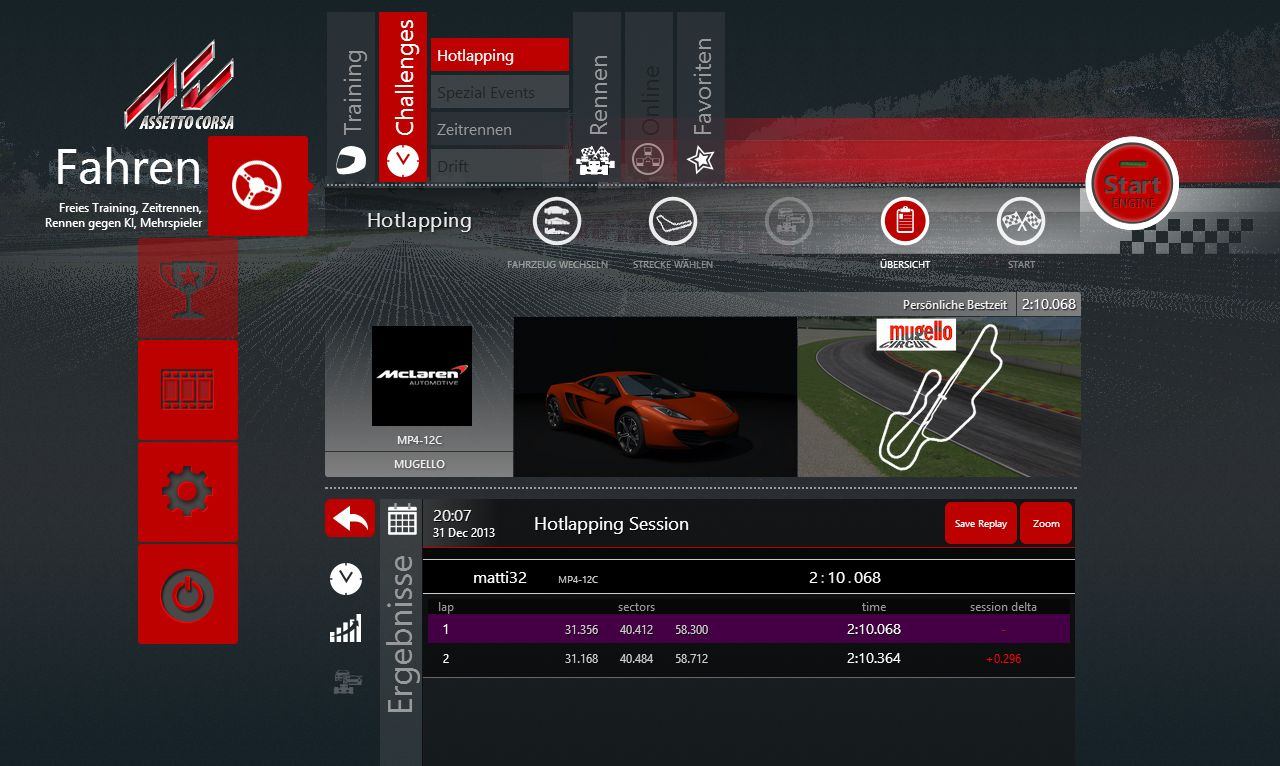Select the Strecke Wählen track icon

click(x=673, y=221)
